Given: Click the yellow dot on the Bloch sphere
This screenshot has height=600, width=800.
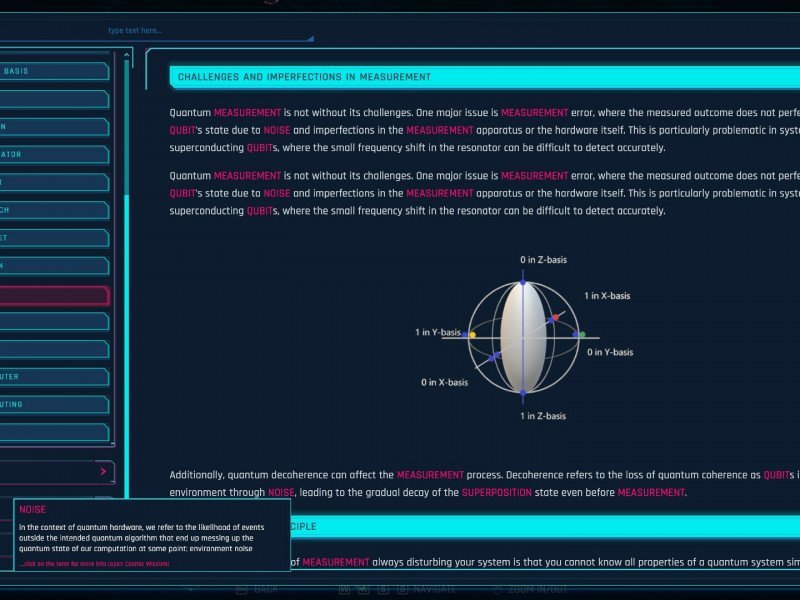Looking at the screenshot, I should (x=471, y=334).
